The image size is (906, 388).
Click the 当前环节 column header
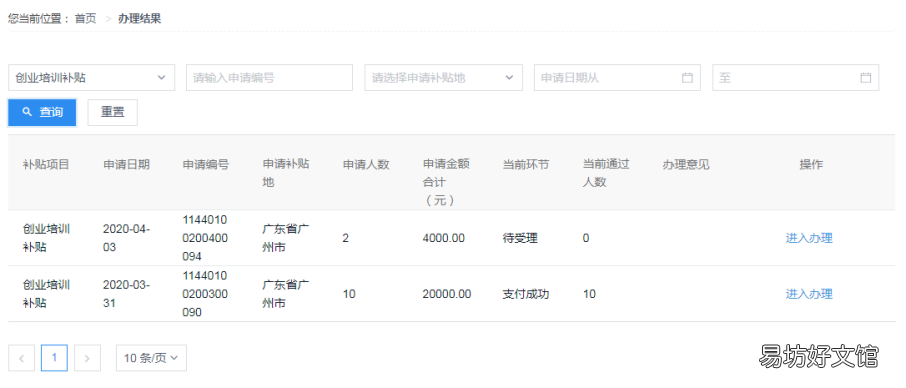tap(526, 165)
